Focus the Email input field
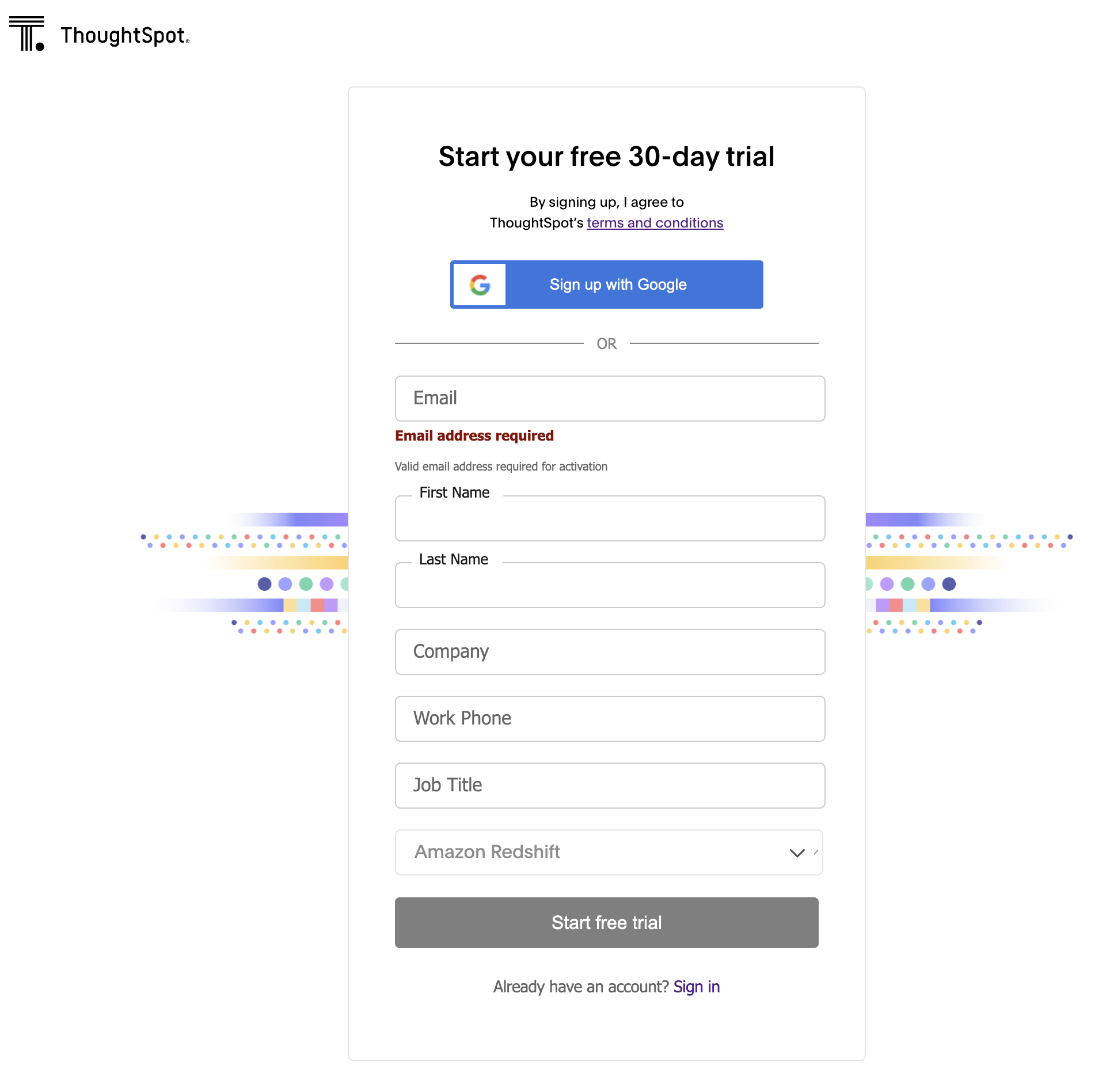This screenshot has width=1110, height=1092. (x=610, y=399)
